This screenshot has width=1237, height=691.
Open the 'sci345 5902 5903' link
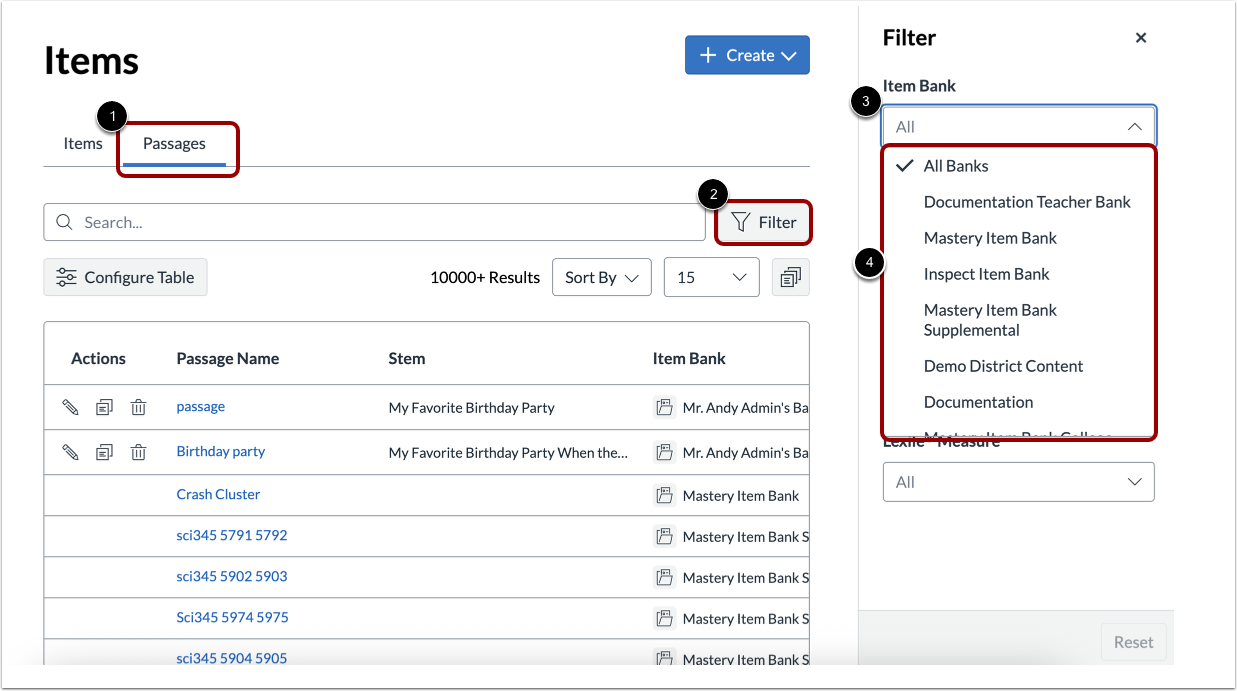[232, 576]
